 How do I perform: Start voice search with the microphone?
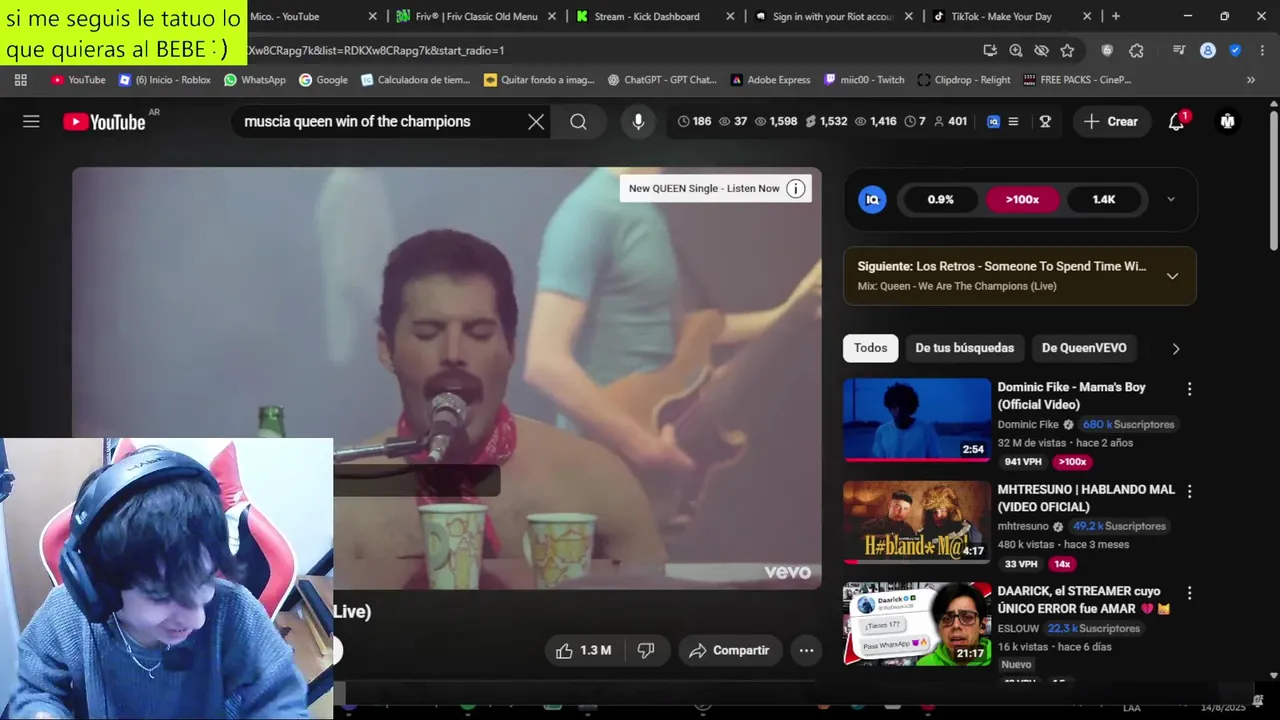[x=638, y=122]
